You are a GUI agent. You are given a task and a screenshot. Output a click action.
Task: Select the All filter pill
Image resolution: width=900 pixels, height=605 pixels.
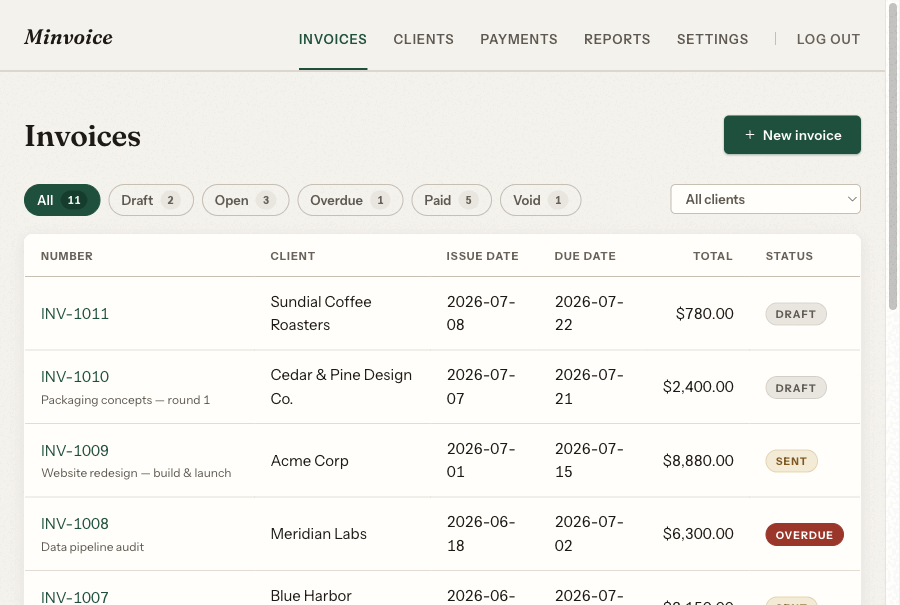[62, 200]
